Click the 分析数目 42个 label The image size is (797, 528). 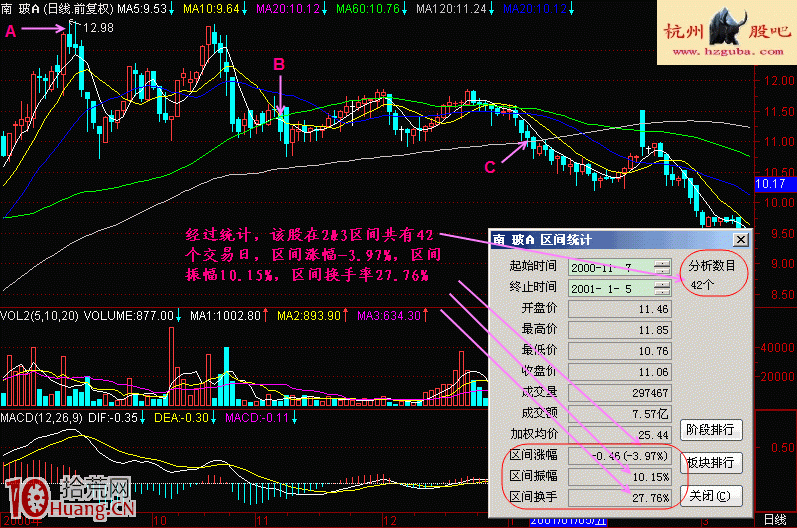(712, 275)
